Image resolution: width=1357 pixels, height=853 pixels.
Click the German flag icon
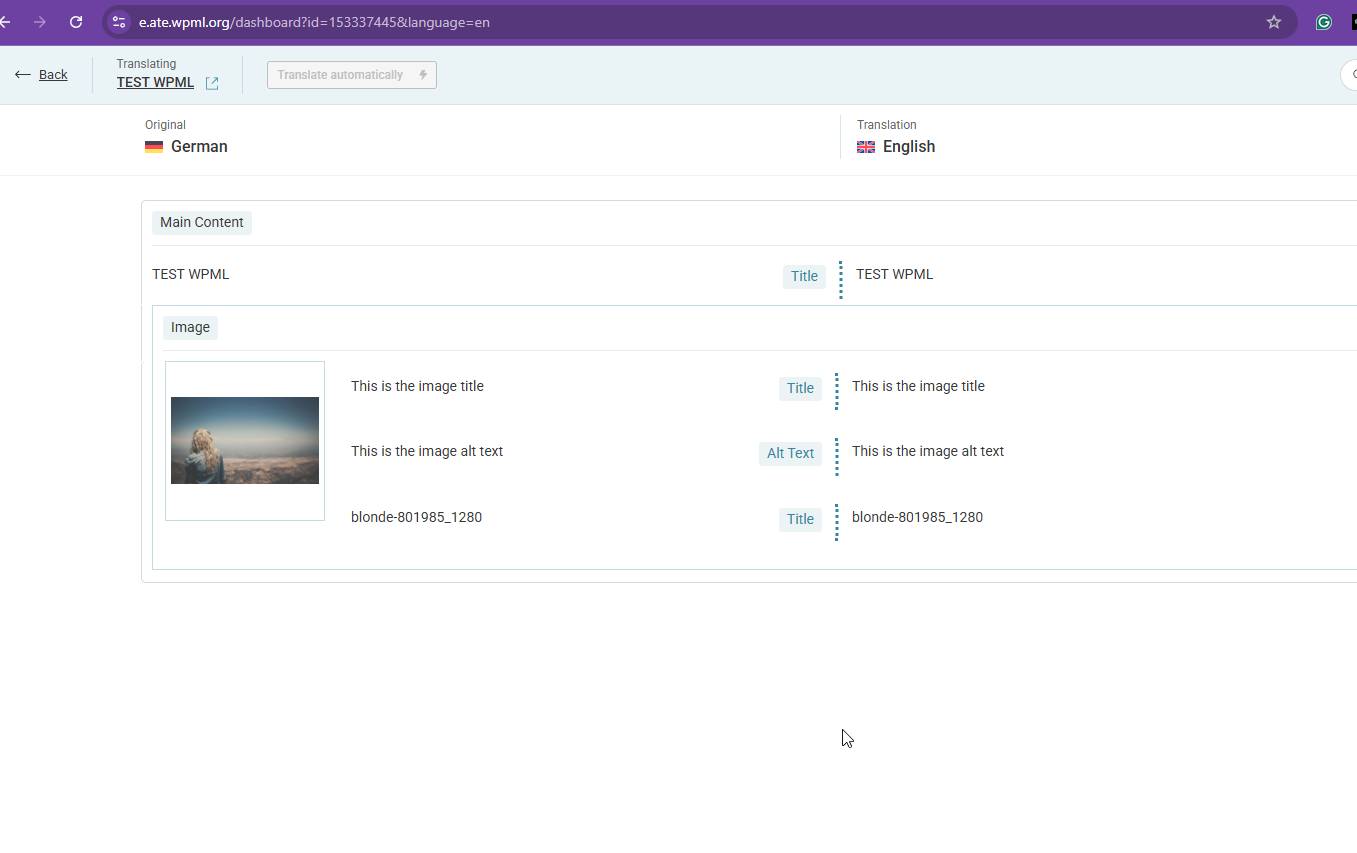tap(154, 147)
